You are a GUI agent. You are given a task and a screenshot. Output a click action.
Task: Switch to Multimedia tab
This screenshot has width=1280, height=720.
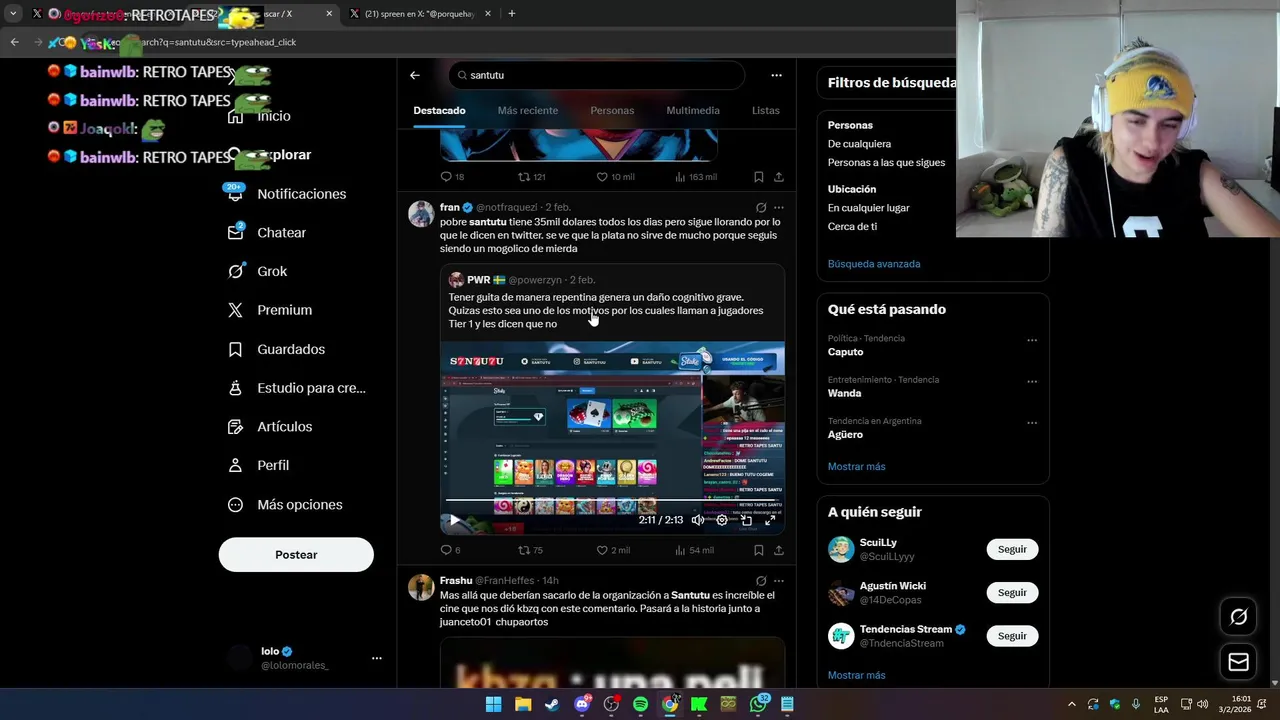[x=693, y=110]
